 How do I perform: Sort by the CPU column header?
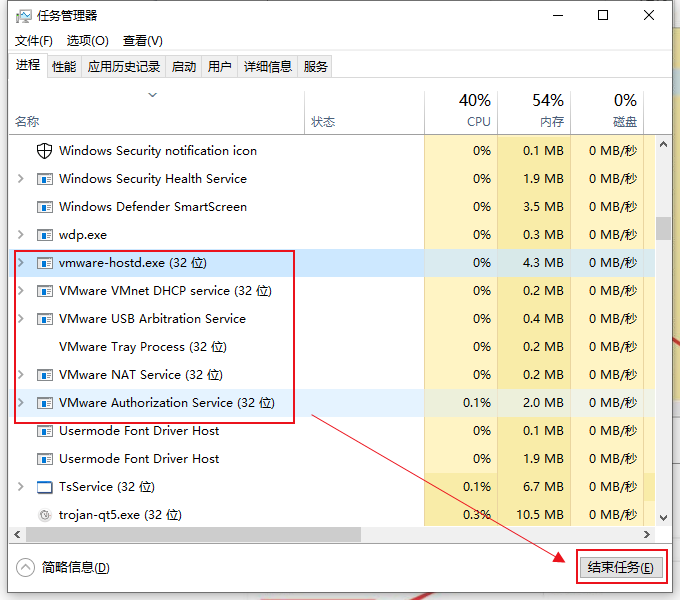pos(461,113)
